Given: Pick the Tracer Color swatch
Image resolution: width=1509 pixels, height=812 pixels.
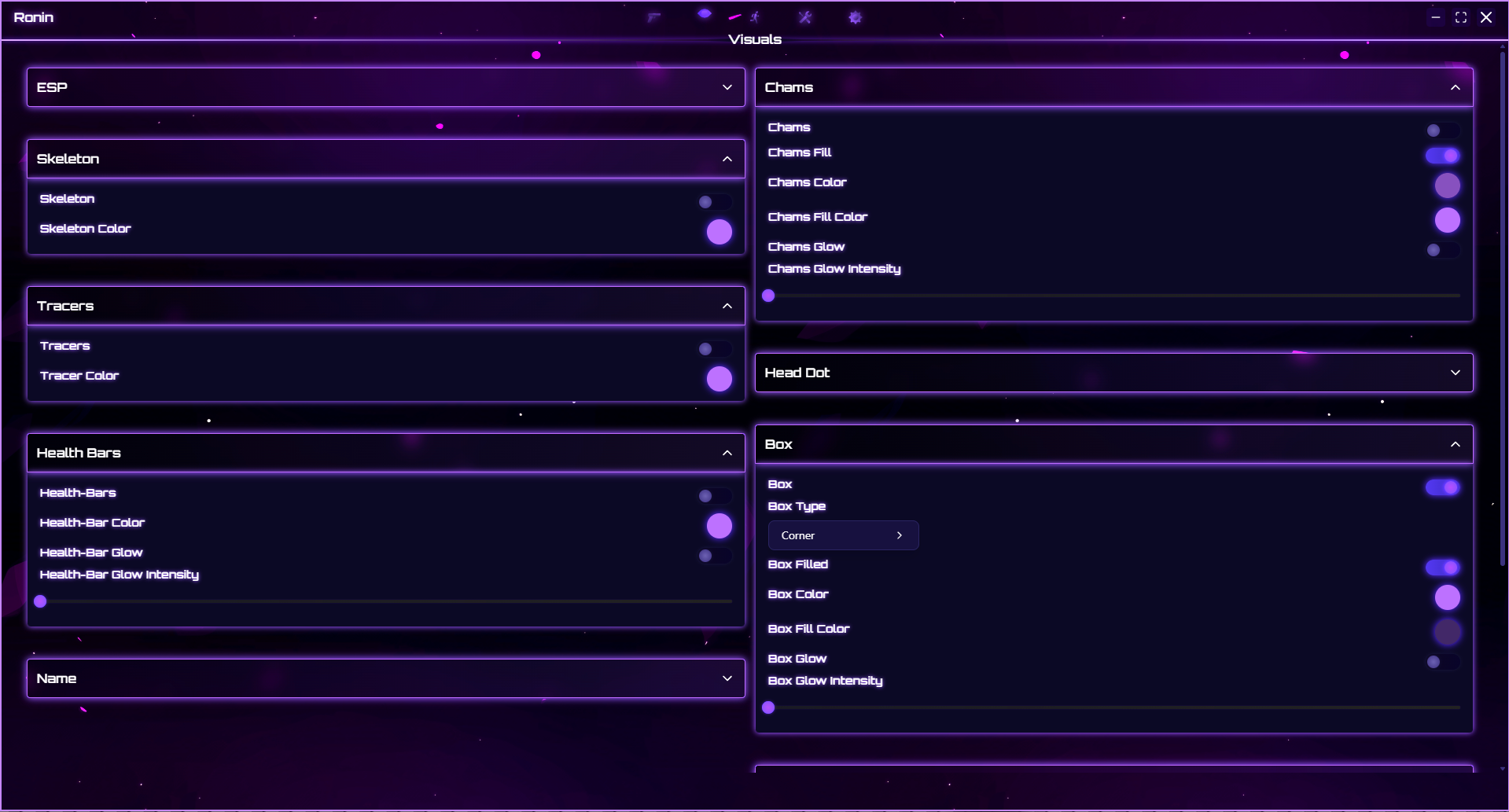Looking at the screenshot, I should pos(719,379).
